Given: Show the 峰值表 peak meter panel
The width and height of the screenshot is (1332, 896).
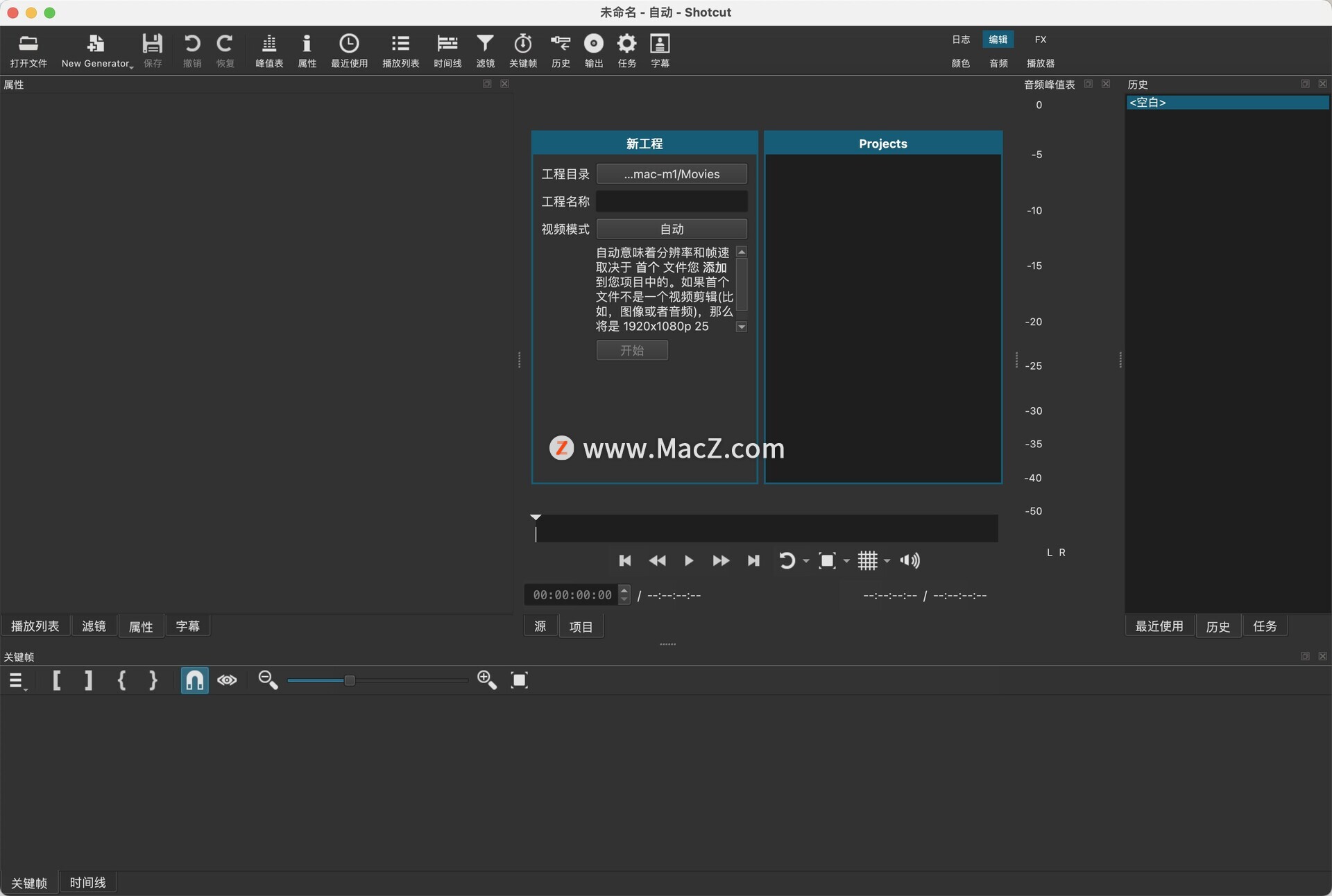Looking at the screenshot, I should (269, 51).
